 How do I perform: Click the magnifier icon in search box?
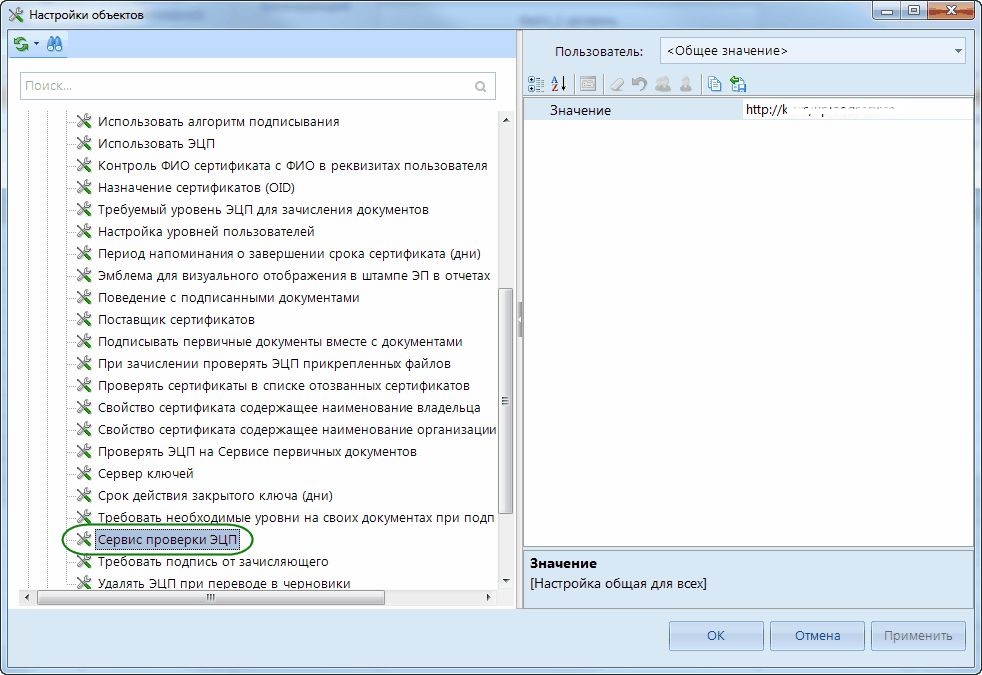tap(481, 86)
